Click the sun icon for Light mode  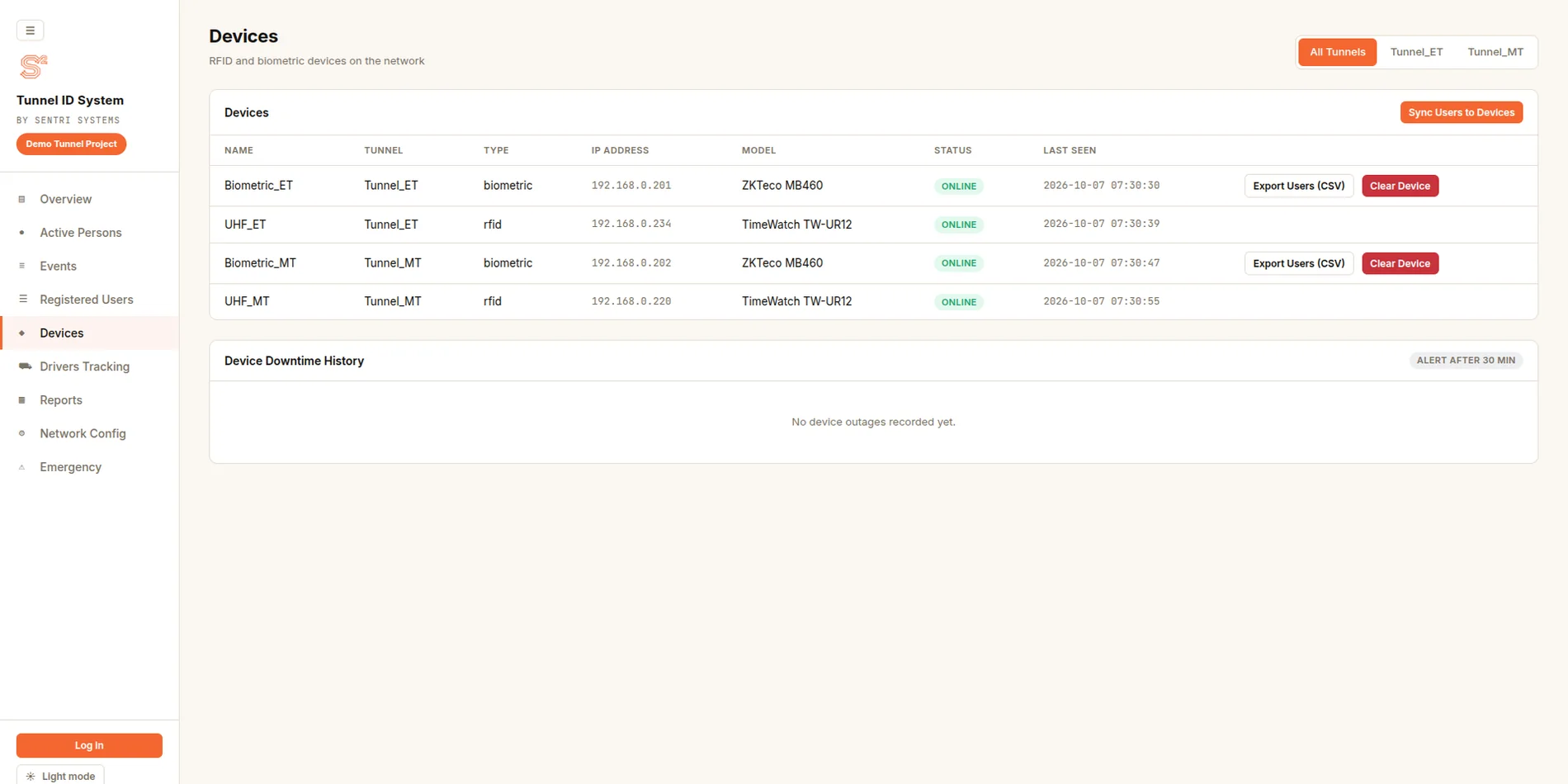pos(31,777)
